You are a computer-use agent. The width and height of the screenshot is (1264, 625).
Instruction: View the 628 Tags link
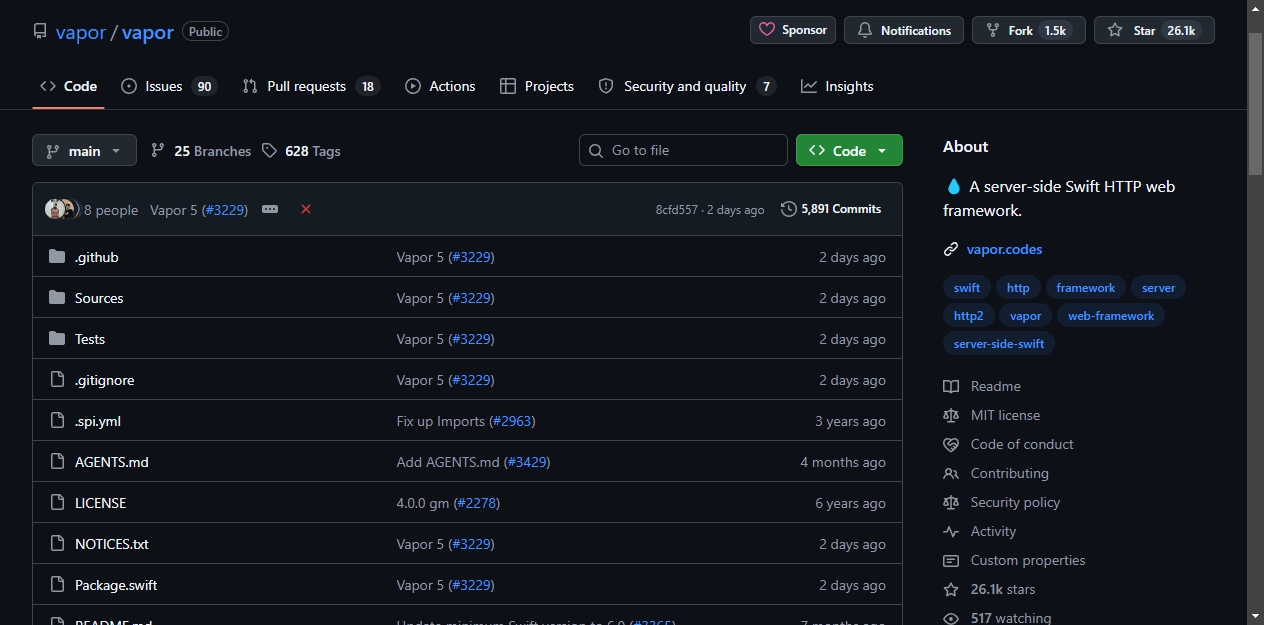click(301, 151)
